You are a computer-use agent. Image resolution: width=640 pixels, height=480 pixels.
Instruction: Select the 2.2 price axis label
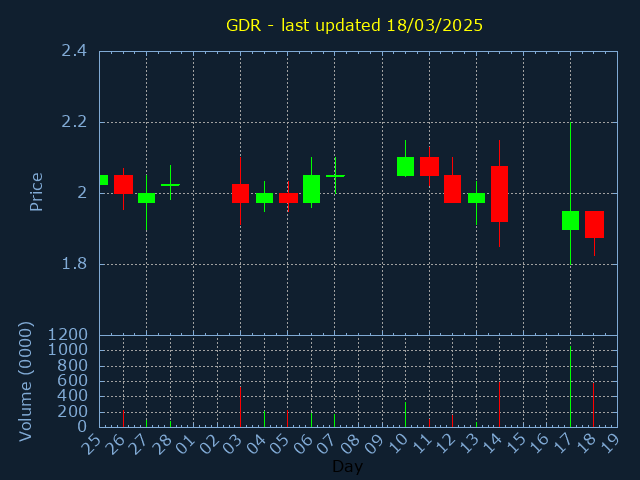click(74, 122)
